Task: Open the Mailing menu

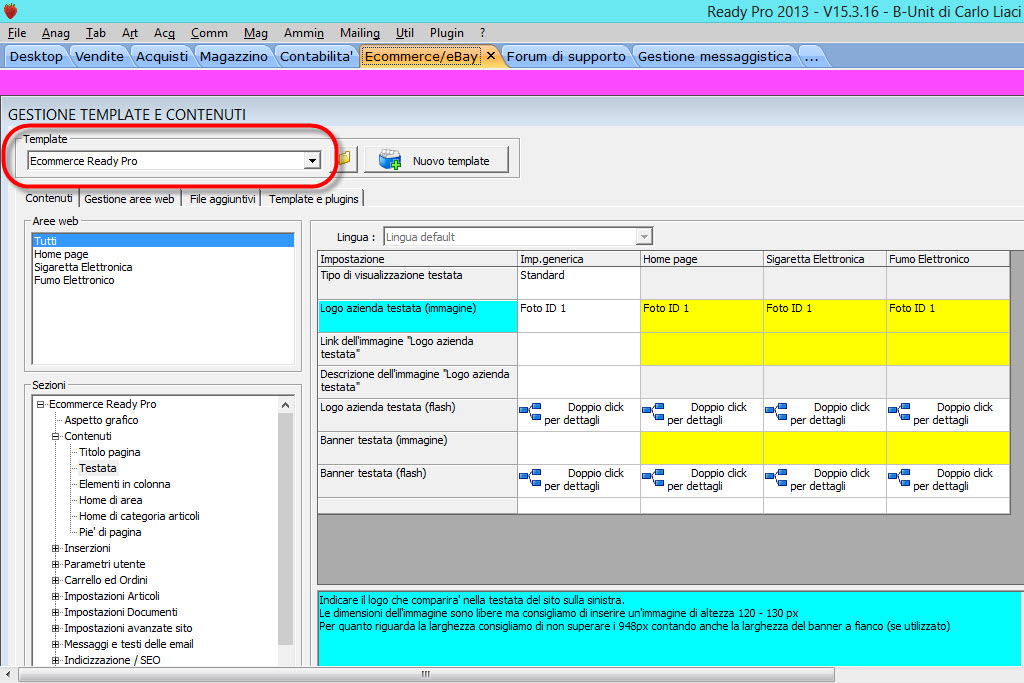Action: coord(360,33)
